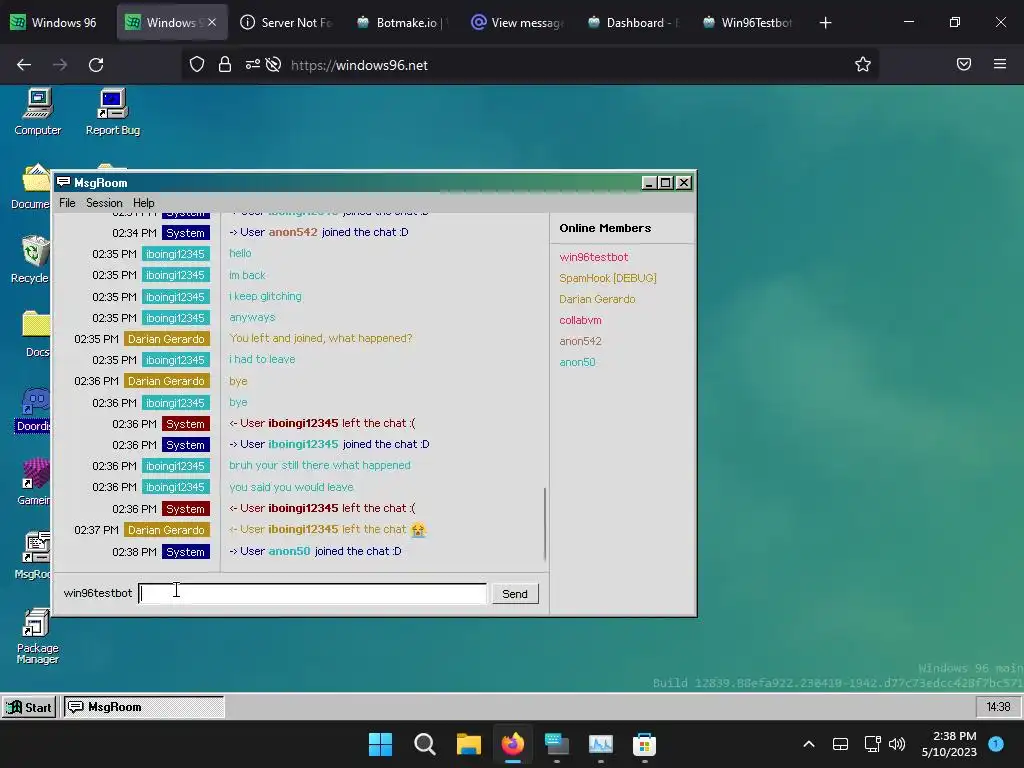1024x768 pixels.
Task: Click the MsgRoom taskbar button
Action: [144, 707]
